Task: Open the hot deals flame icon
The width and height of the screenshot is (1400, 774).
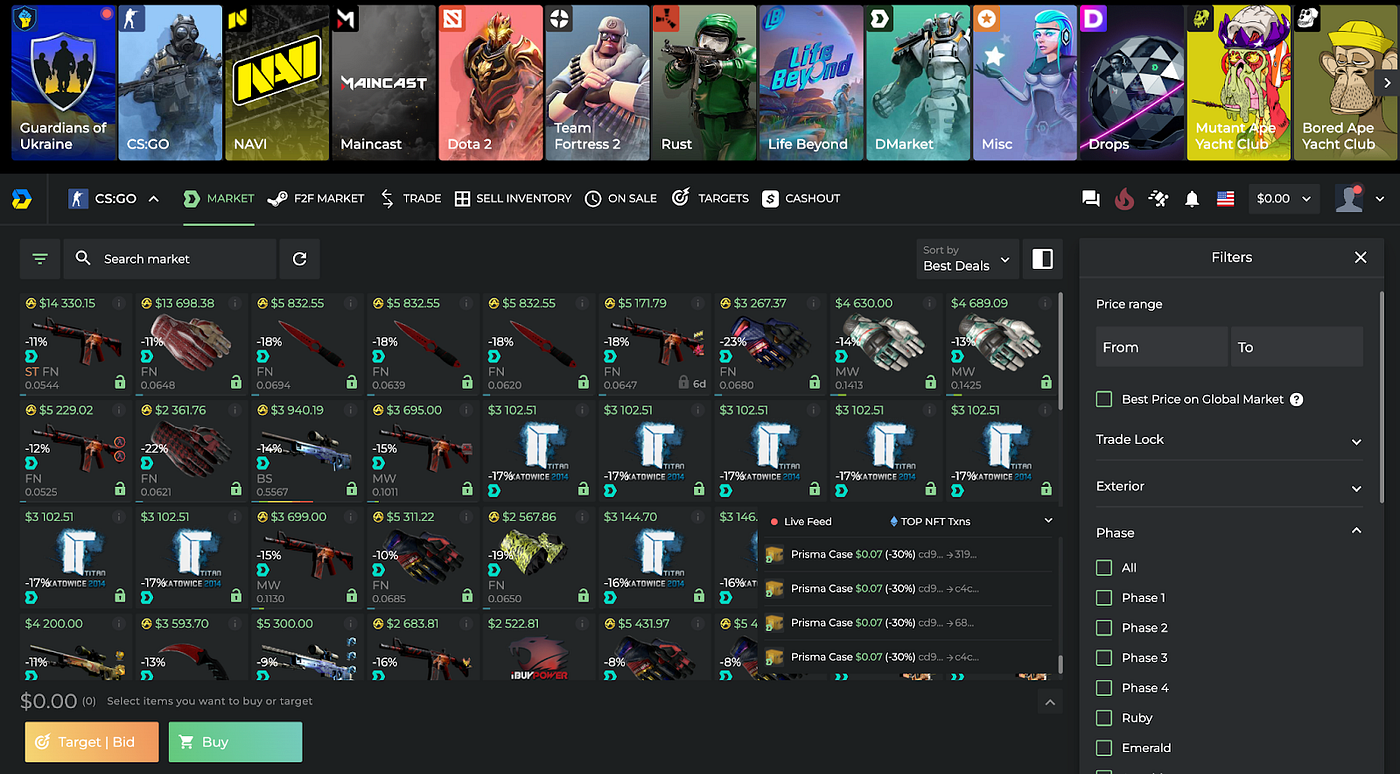Action: tap(1125, 199)
